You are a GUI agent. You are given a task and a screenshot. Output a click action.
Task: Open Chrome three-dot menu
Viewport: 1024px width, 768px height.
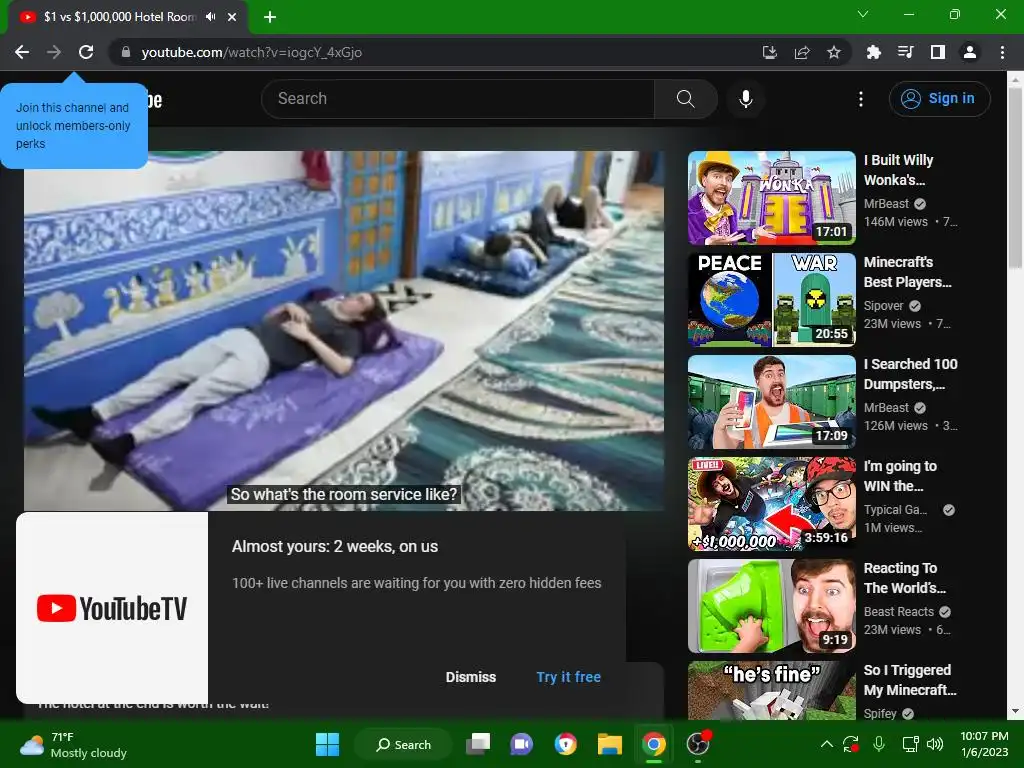(1002, 52)
